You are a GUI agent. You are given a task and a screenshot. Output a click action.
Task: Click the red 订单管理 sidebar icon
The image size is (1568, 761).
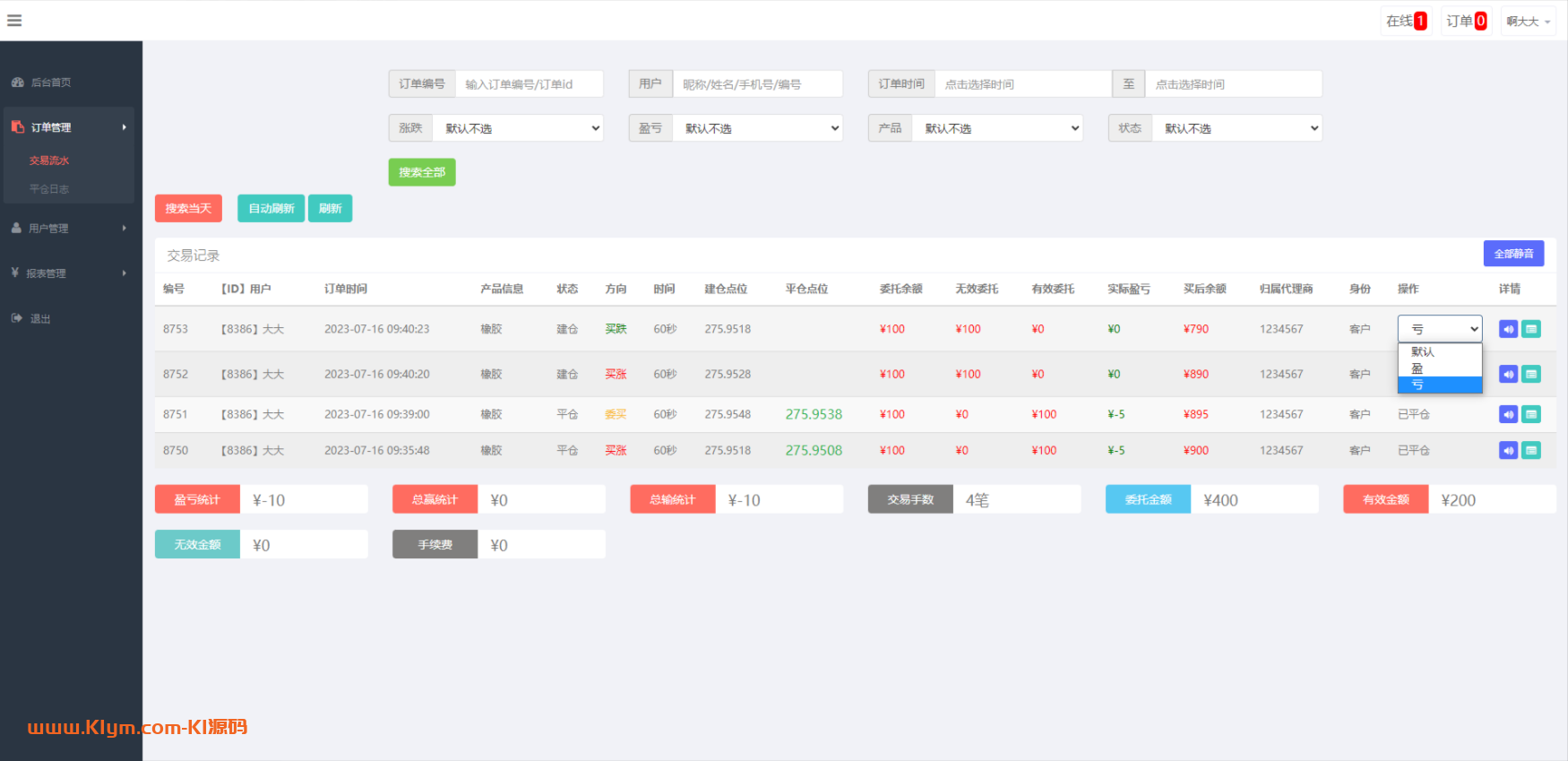point(17,127)
